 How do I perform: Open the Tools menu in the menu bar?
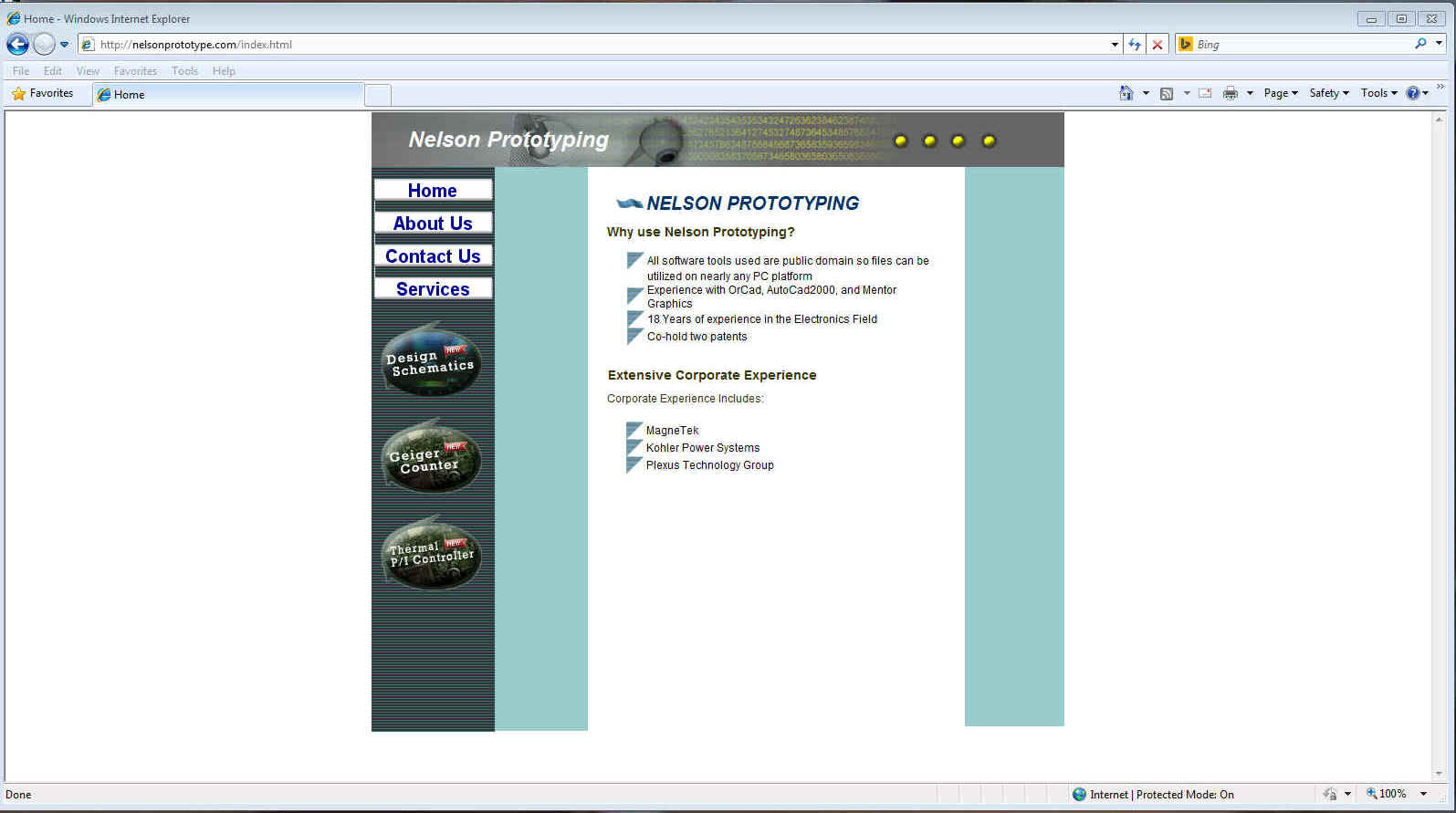(x=184, y=70)
